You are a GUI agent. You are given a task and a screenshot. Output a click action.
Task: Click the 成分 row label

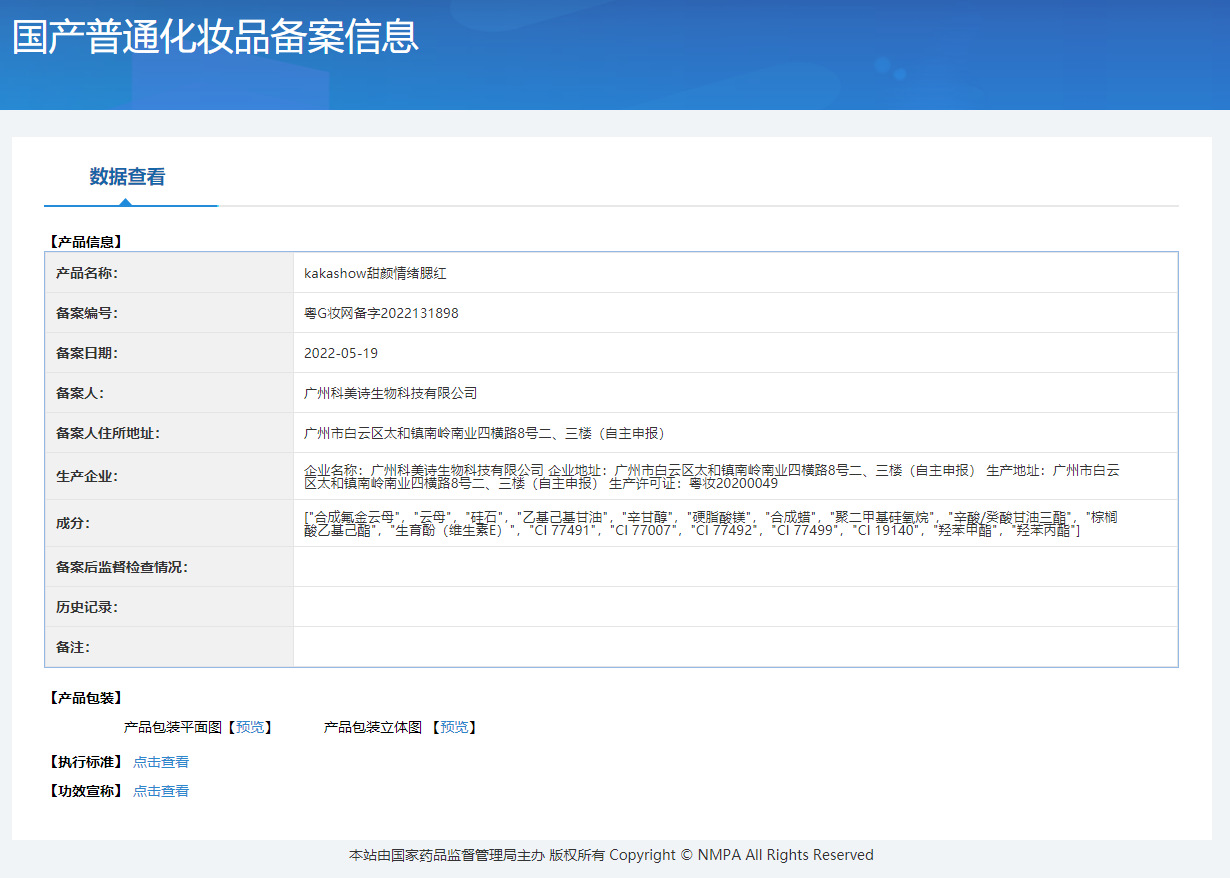73,523
